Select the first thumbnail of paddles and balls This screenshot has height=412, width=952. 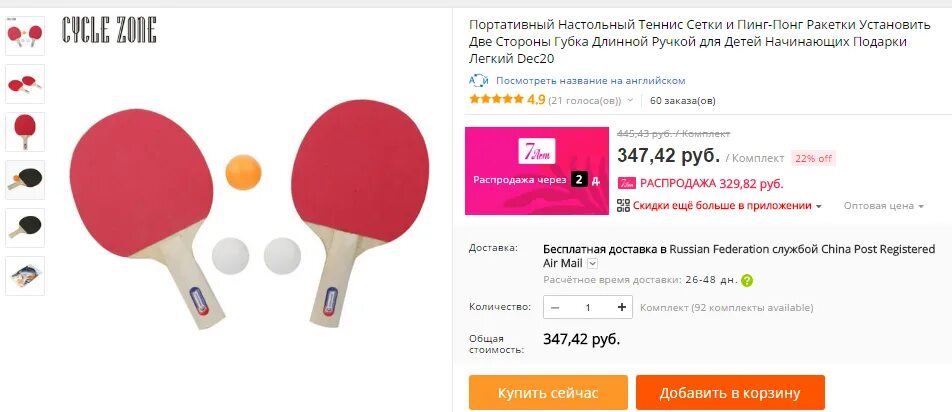[25, 36]
